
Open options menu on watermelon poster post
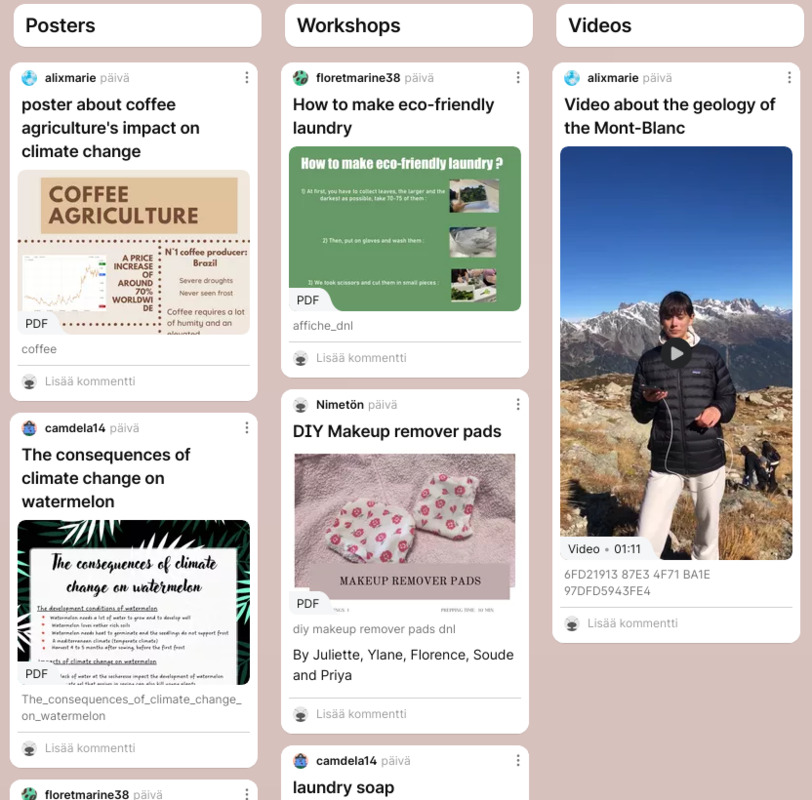click(246, 428)
